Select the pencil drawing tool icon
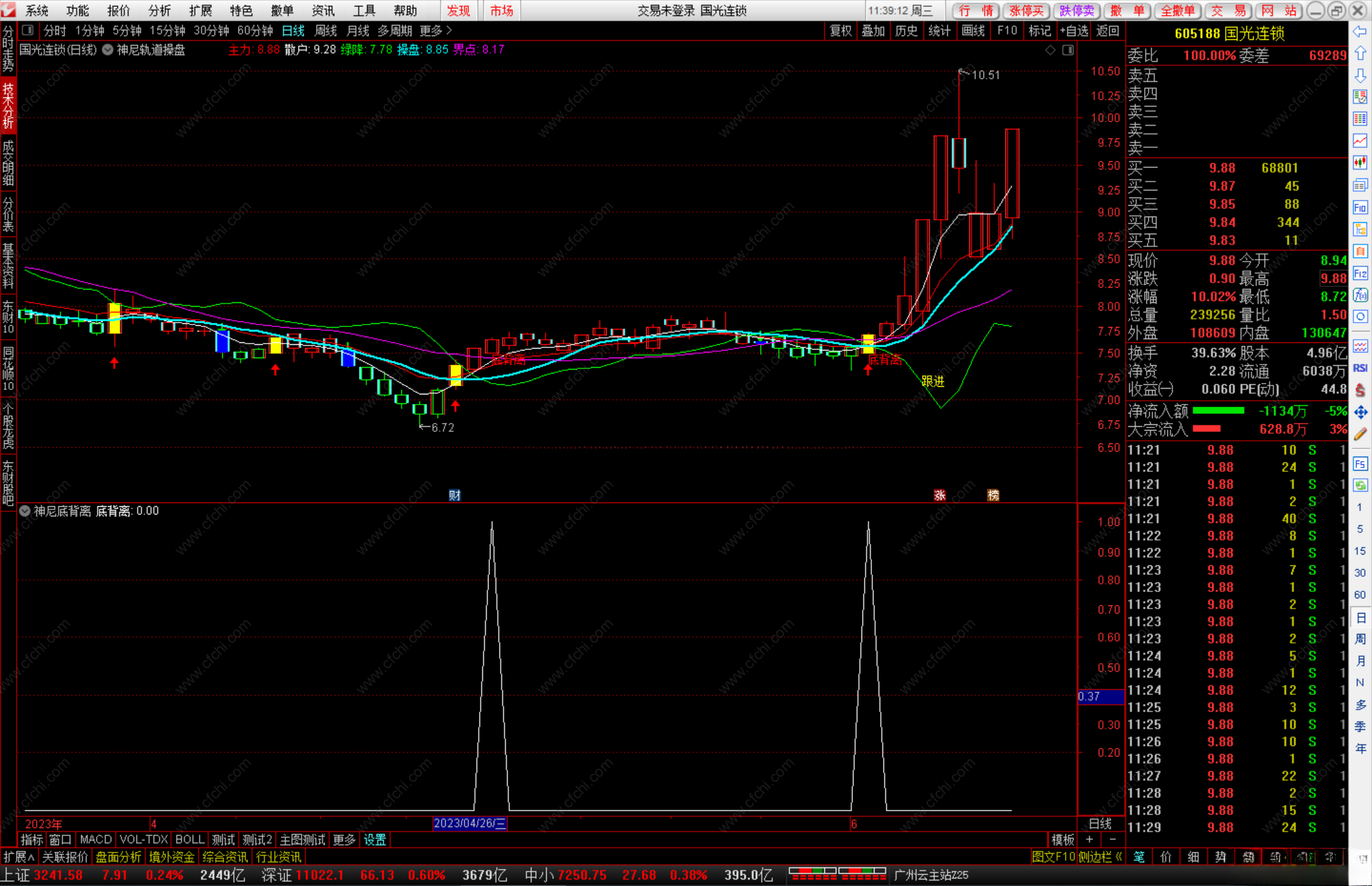The image size is (1372, 886). 1360,435
